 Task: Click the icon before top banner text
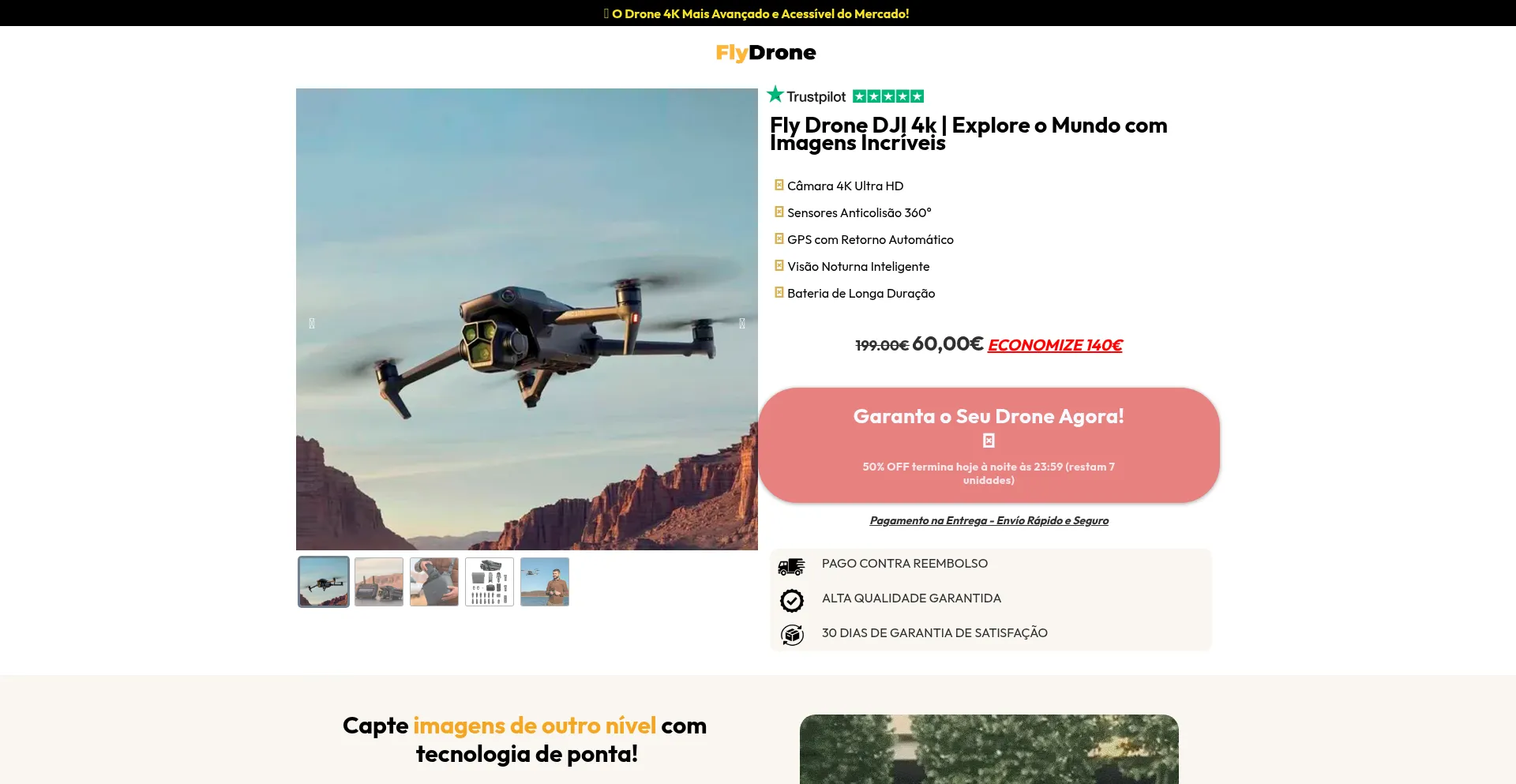(x=606, y=13)
